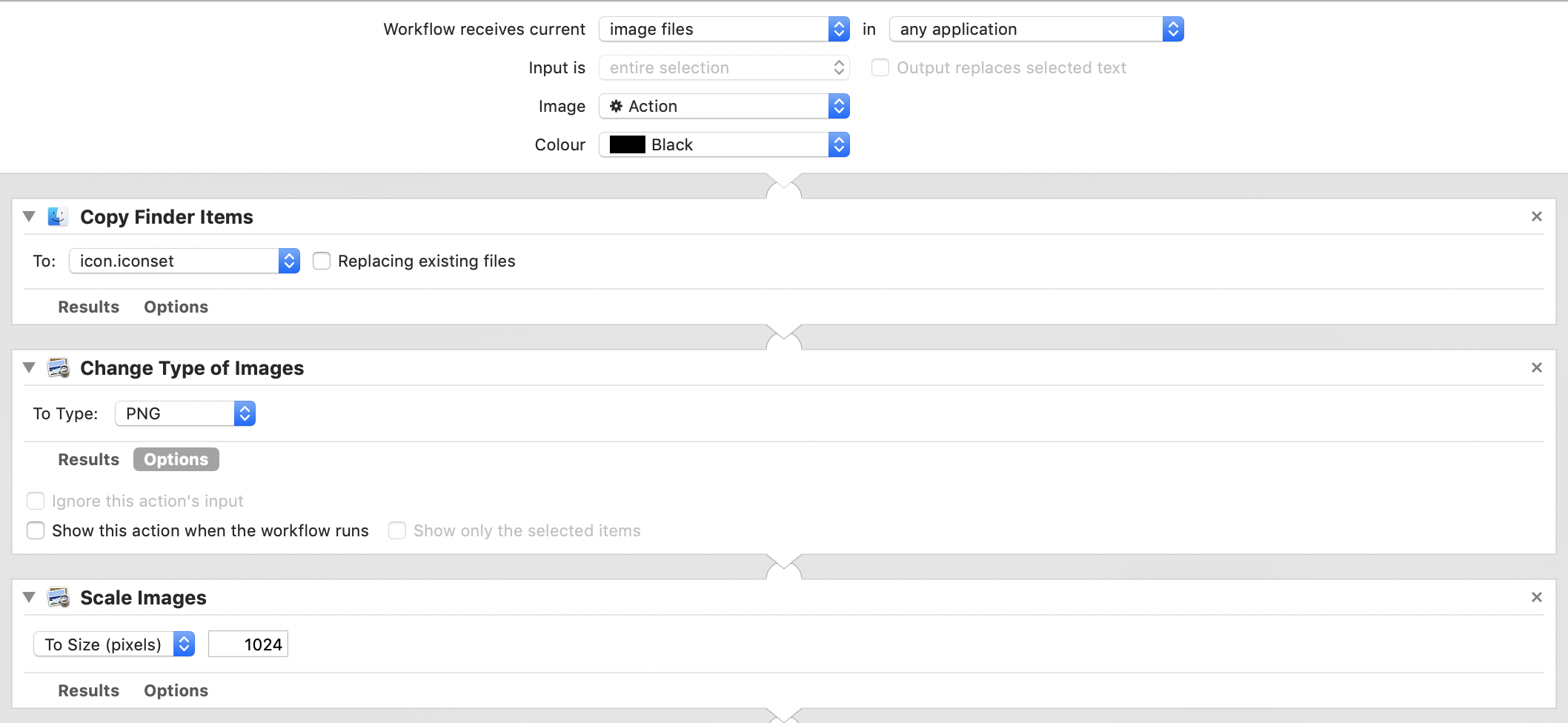This screenshot has height=723, width=1568.
Task: Click the image icon on Scale Images
Action: (59, 598)
